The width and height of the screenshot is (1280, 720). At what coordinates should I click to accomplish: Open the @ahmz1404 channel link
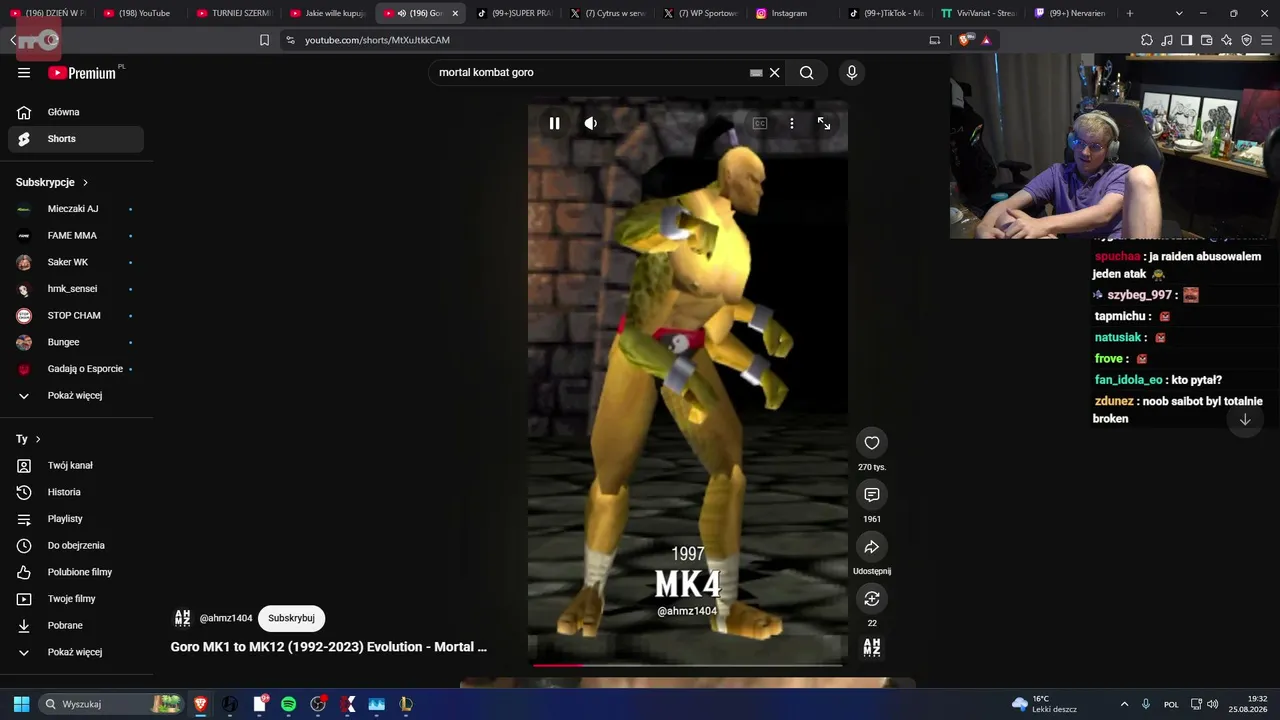tap(226, 618)
